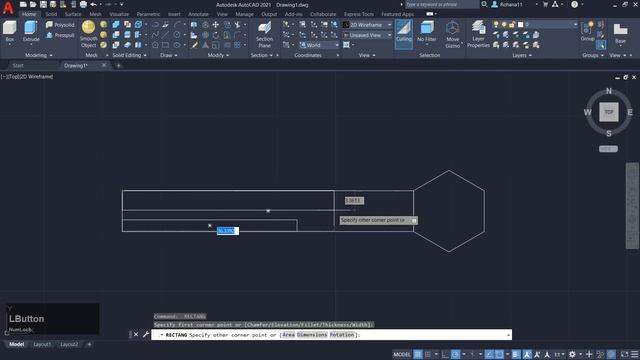The image size is (640, 360).
Task: Open the World coordinate system dropdown
Action: [x=319, y=45]
